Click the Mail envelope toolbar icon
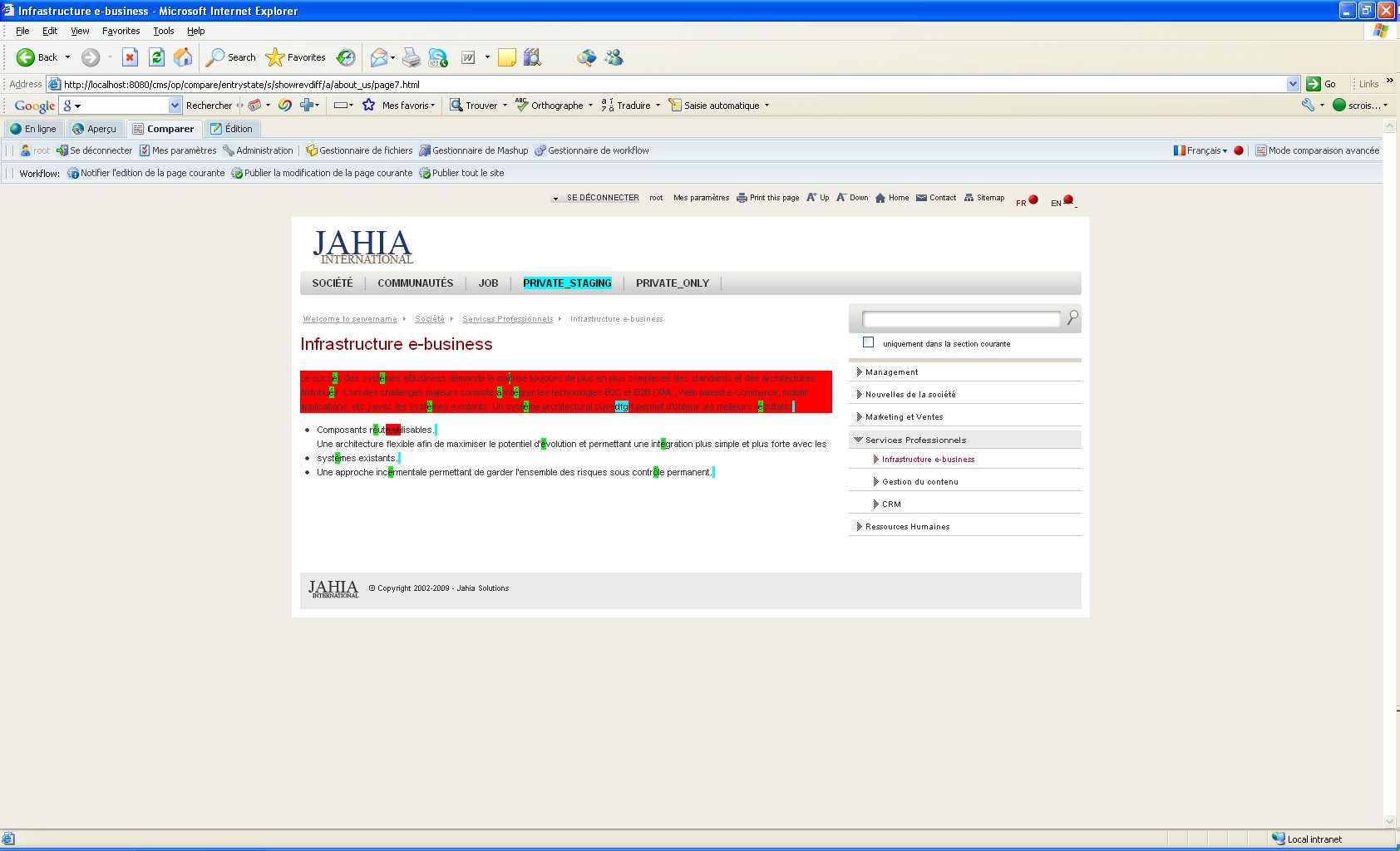The image size is (1400, 851). click(x=378, y=57)
